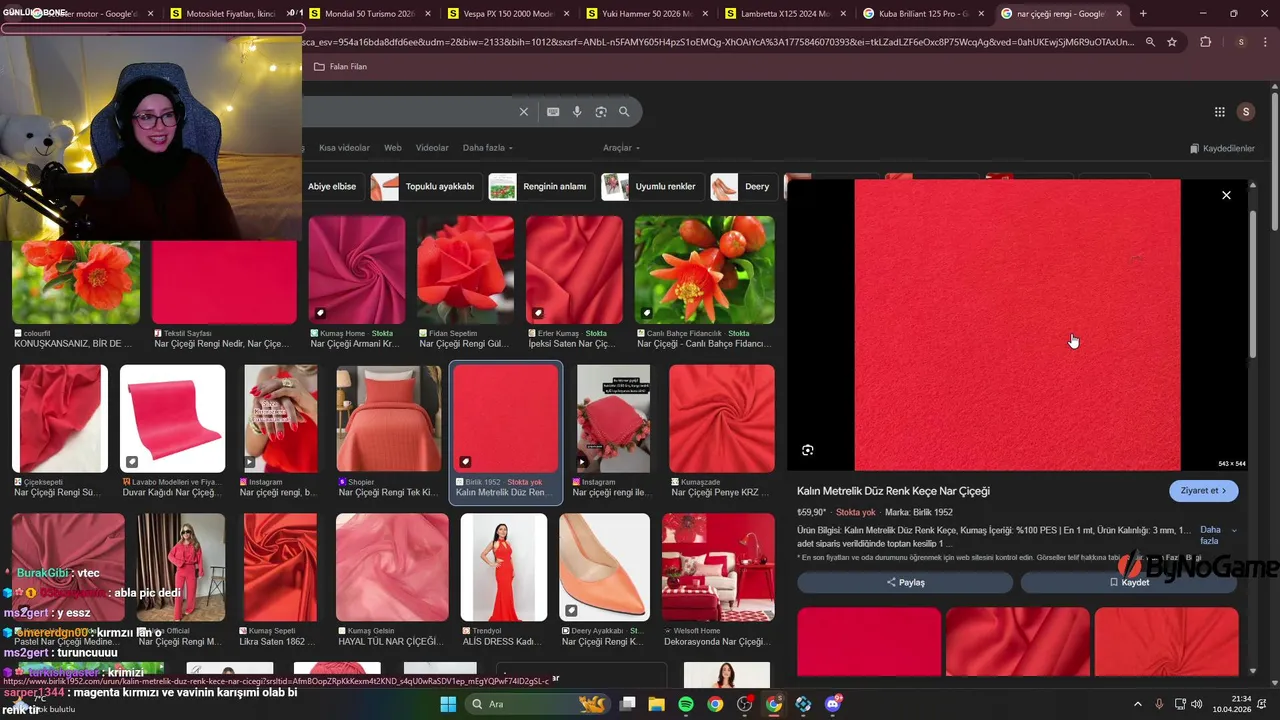This screenshot has width=1280, height=720.
Task: Select the Uyumlu renkler filter chip
Action: click(652, 186)
